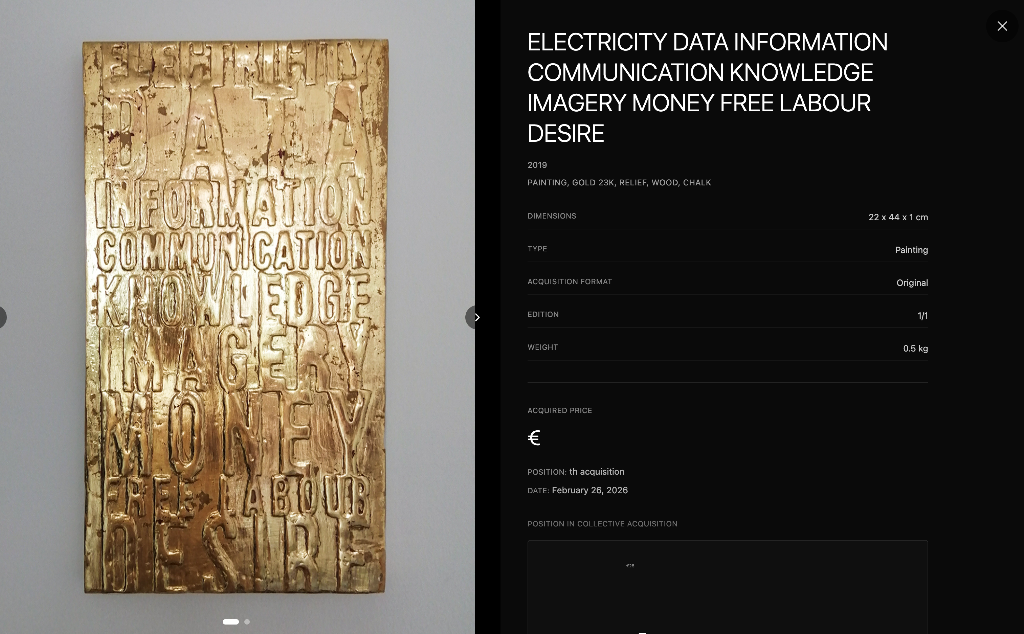The height and width of the screenshot is (634, 1024).
Task: Close the artwork detail panel
Action: [1002, 26]
